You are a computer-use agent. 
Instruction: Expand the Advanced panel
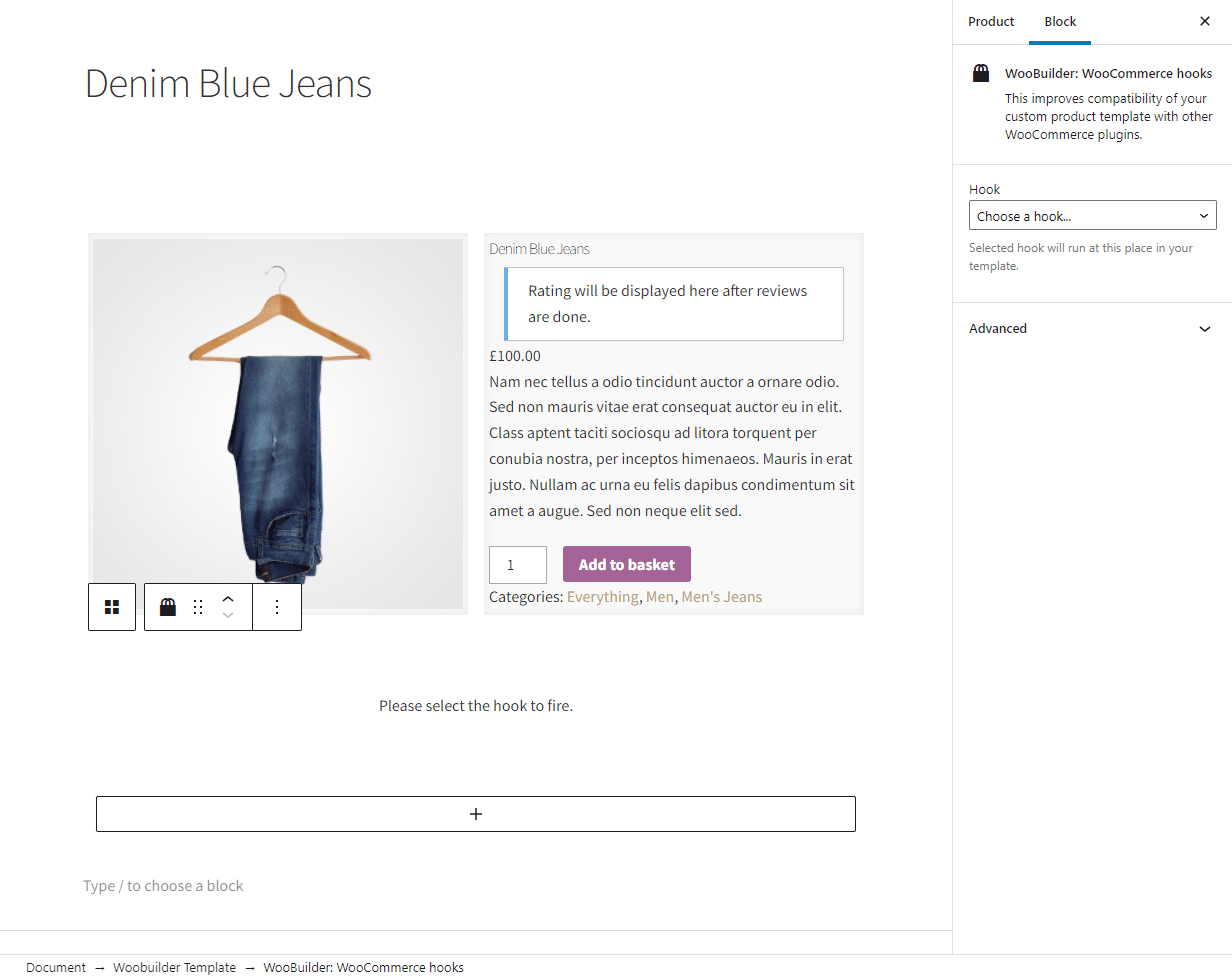tap(1092, 328)
